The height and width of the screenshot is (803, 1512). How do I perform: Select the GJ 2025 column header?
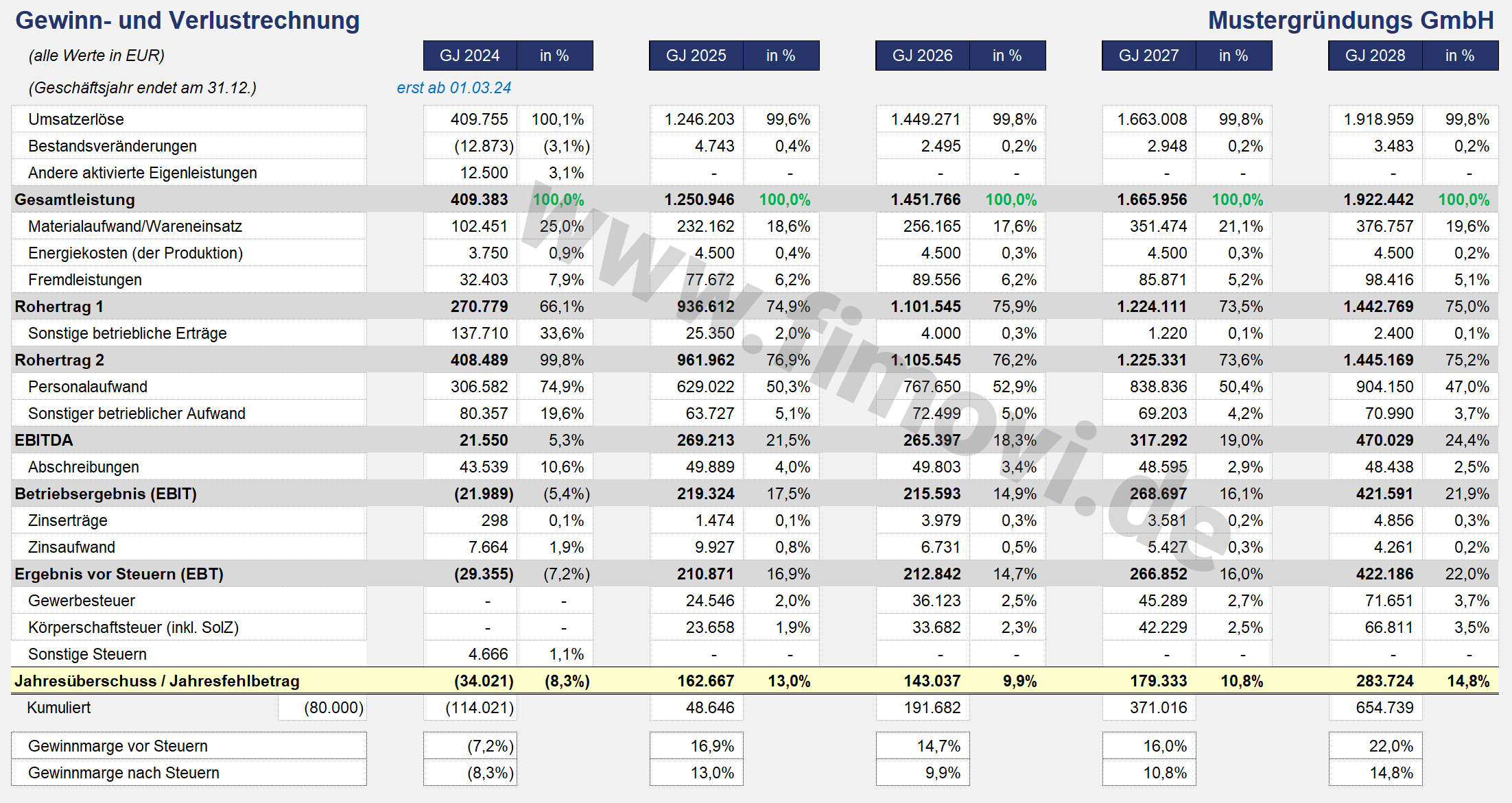point(696,56)
